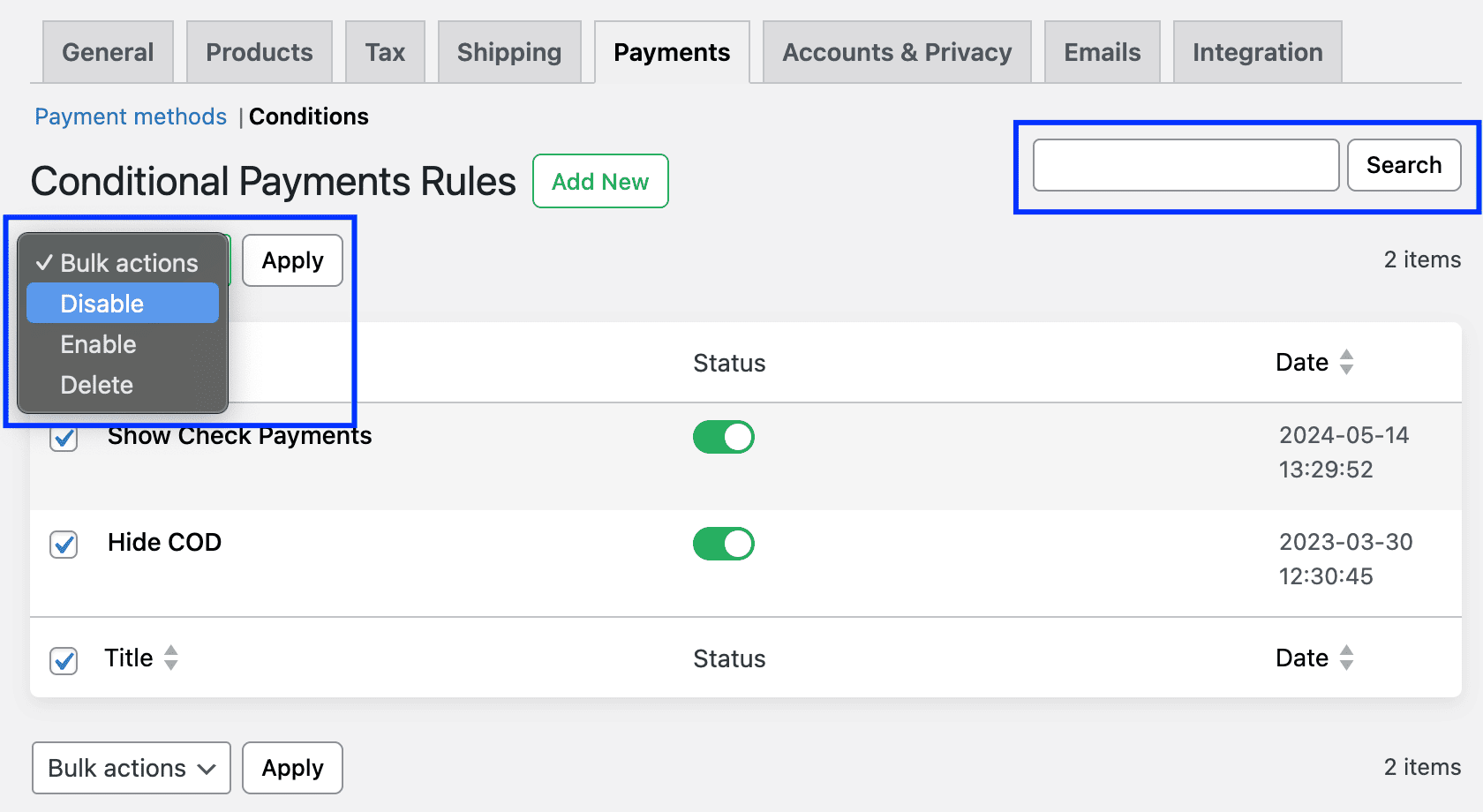Viewport: 1483px width, 812px height.
Task: Click inside the search input field
Action: click(x=1186, y=165)
